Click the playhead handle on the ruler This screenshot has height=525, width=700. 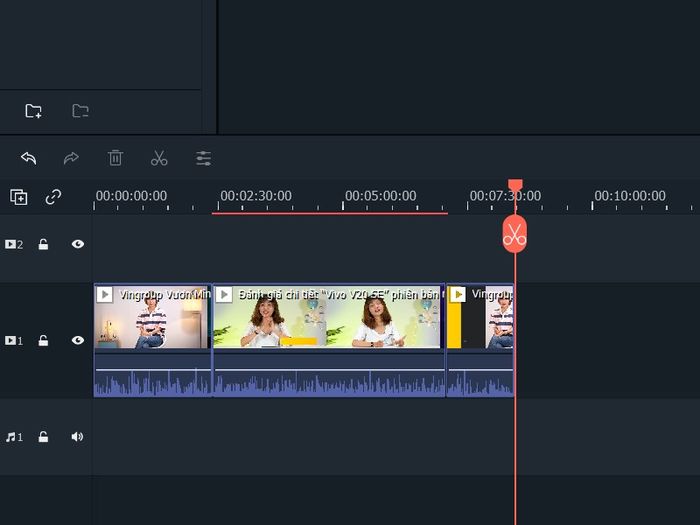pyautogui.click(x=515, y=186)
